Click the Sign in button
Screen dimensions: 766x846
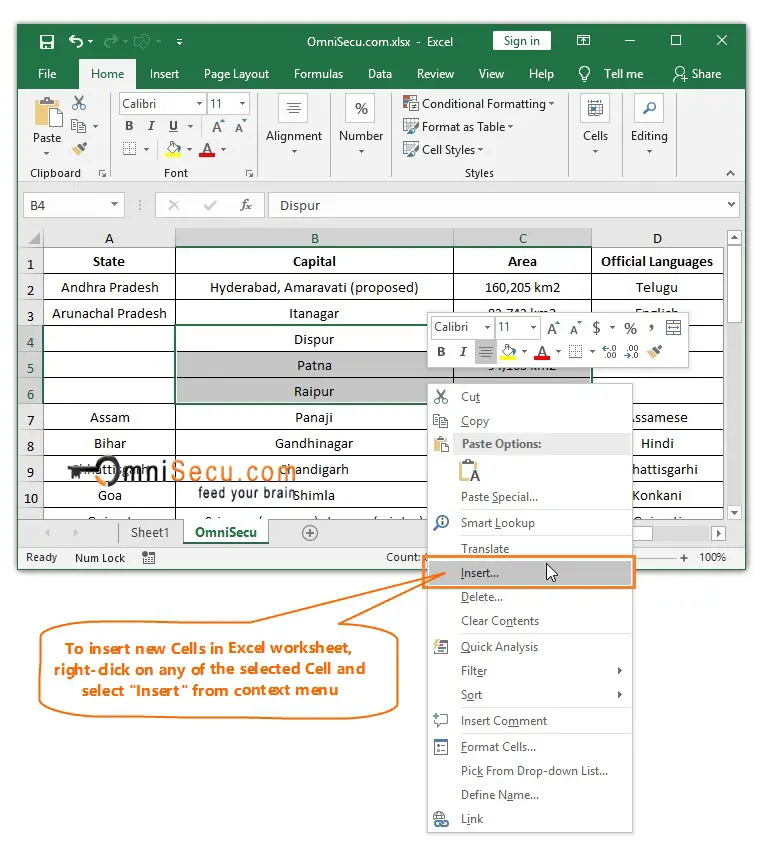(x=522, y=41)
